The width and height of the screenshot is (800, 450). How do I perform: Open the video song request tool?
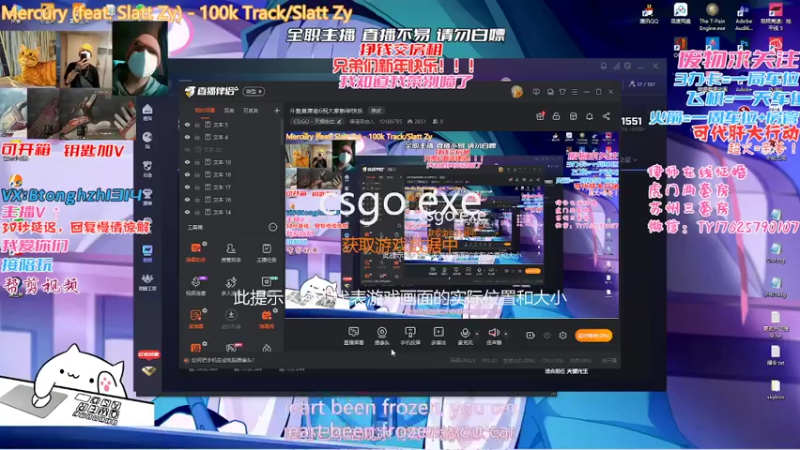coord(196,285)
